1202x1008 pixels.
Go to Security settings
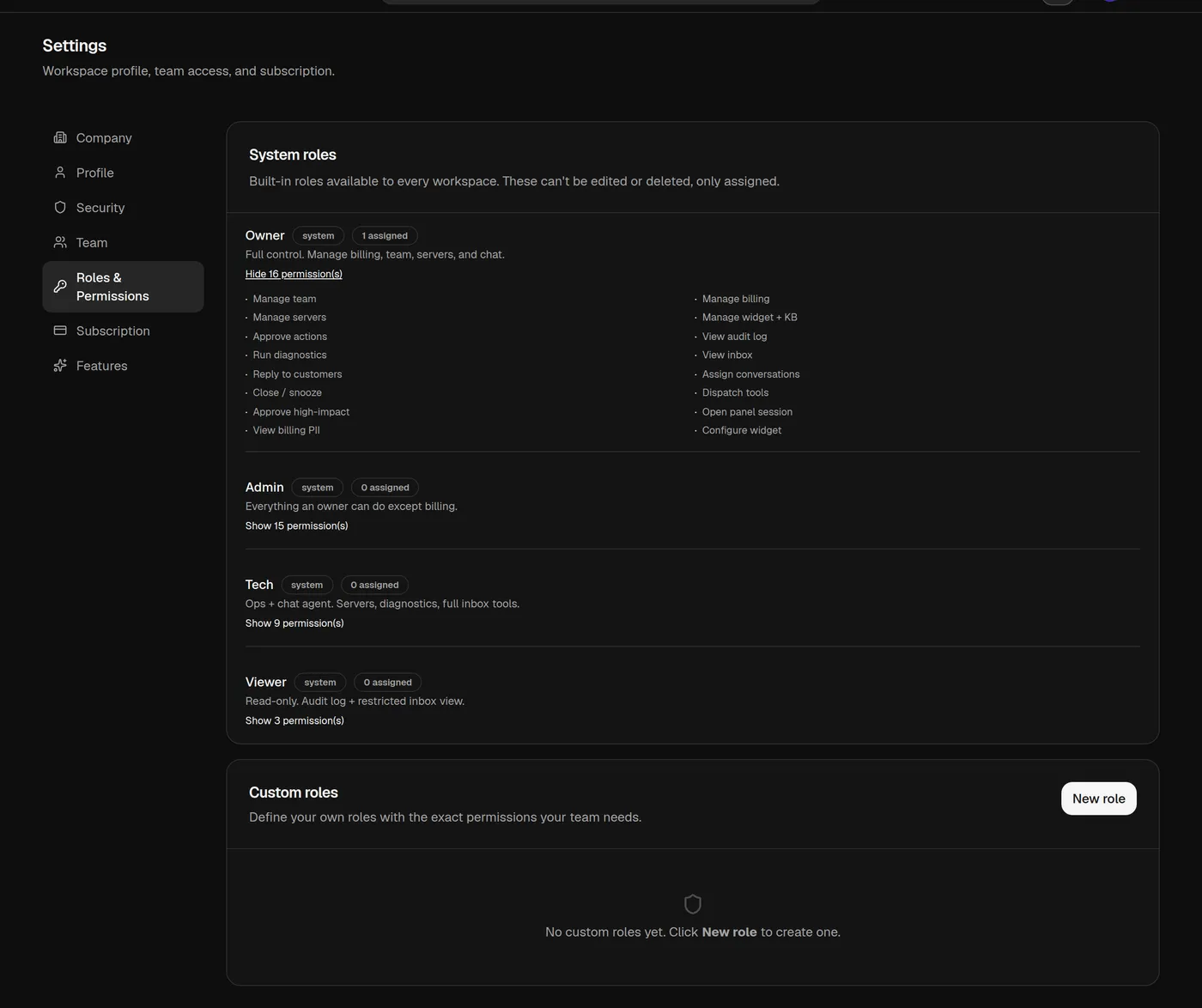coord(123,208)
